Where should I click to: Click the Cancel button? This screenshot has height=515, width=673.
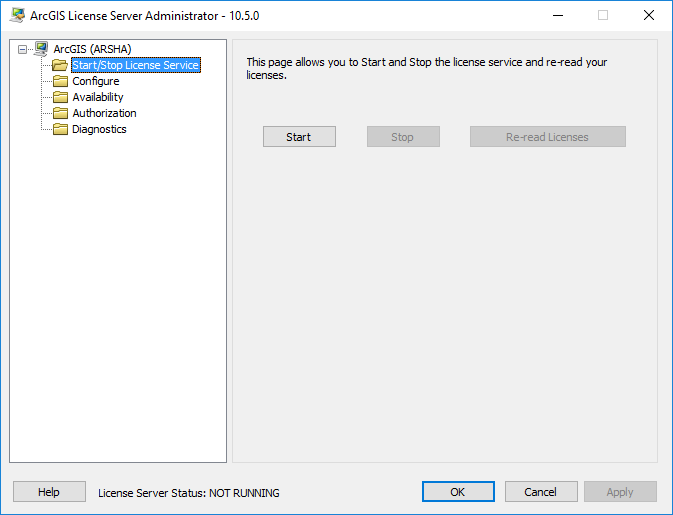pyautogui.click(x=541, y=491)
